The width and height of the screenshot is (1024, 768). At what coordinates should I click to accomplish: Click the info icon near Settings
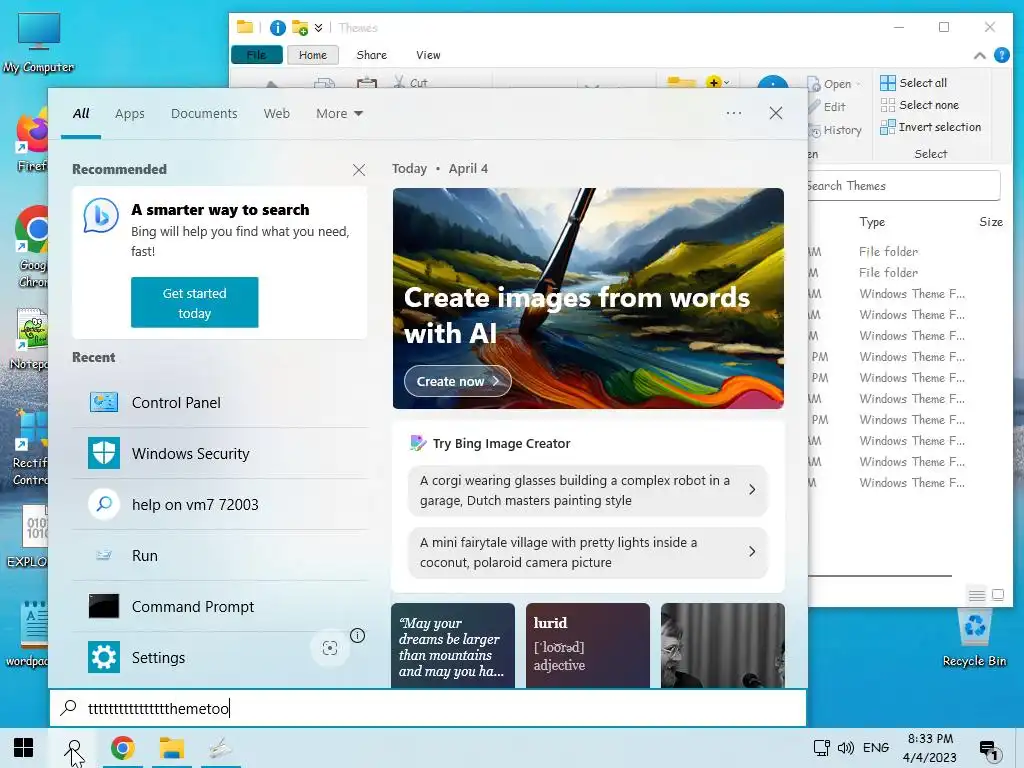click(357, 635)
